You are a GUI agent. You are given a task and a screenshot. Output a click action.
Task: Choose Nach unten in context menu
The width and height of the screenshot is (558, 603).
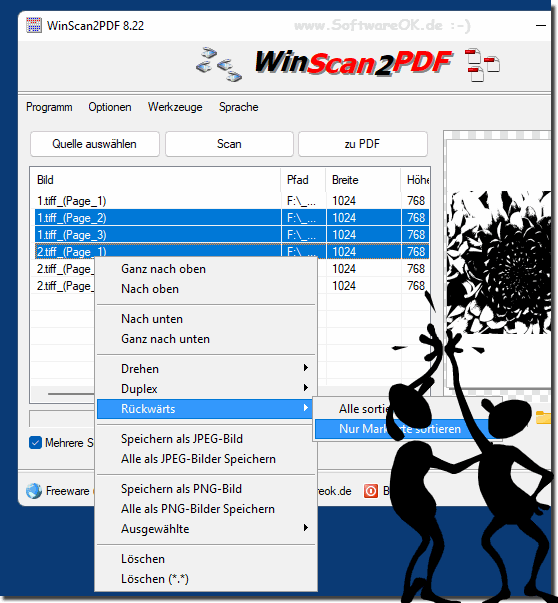coord(206,318)
